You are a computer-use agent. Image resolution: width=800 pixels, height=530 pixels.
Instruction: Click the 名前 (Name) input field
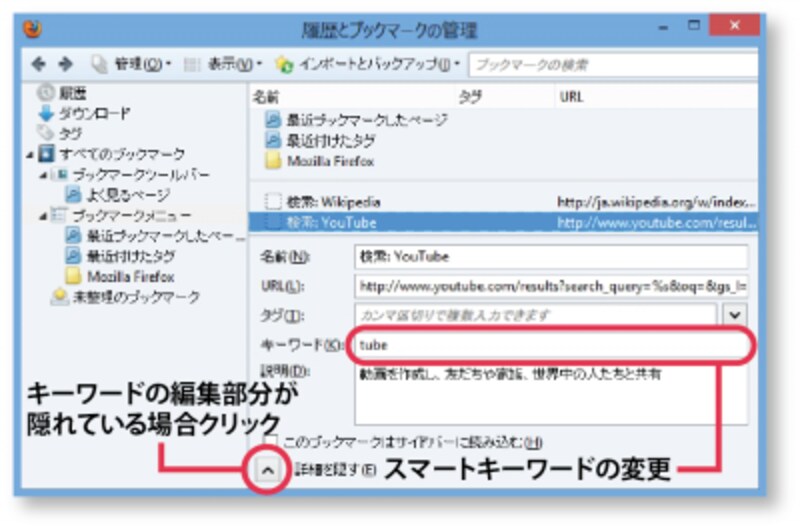tap(551, 257)
